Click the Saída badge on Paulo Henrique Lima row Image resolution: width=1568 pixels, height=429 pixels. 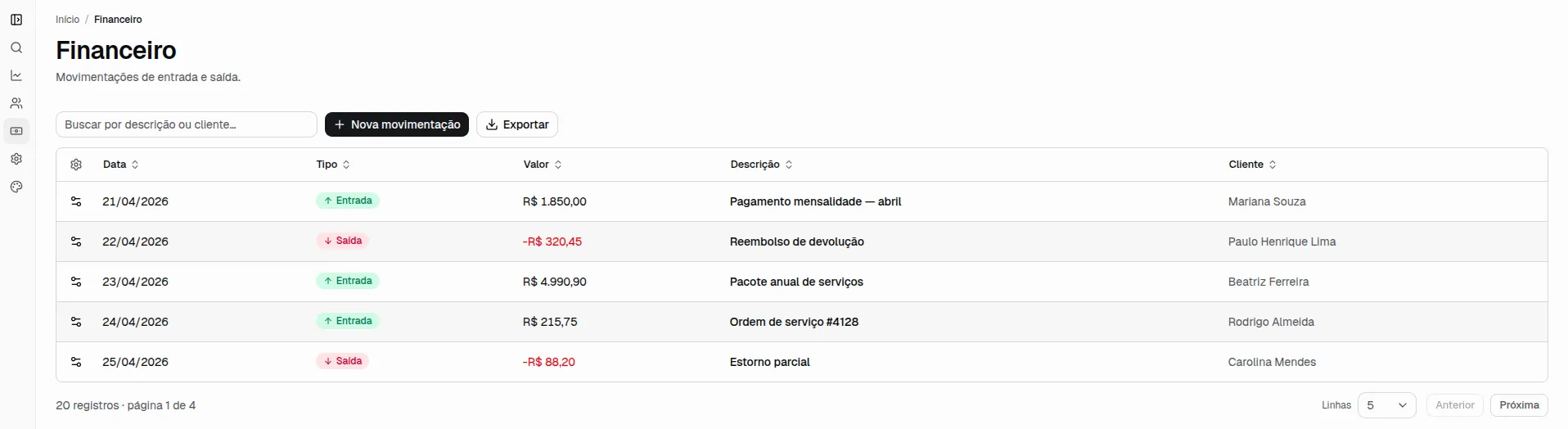(x=342, y=241)
